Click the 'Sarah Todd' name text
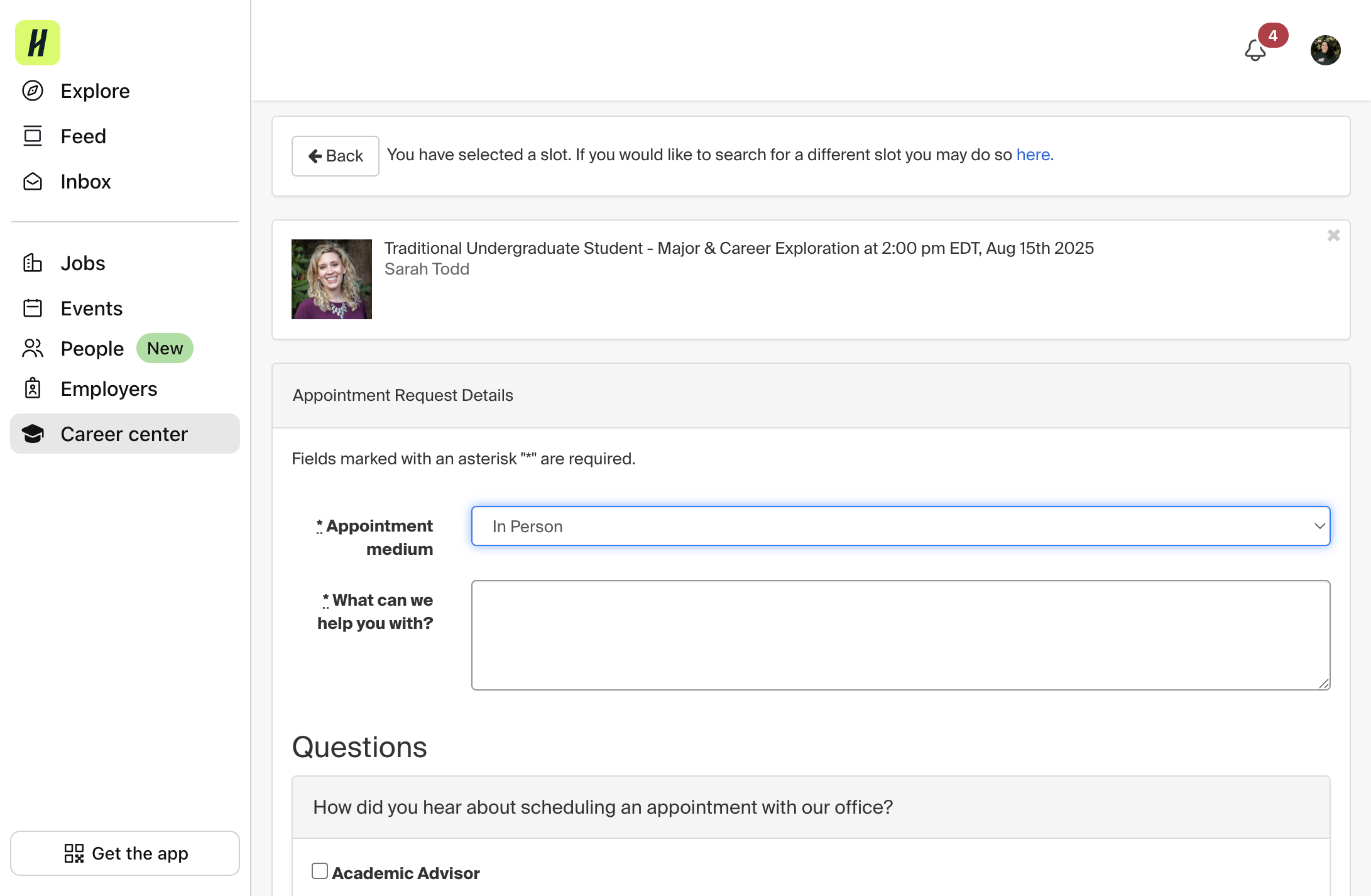Screen dimensions: 1371x896 [427, 269]
